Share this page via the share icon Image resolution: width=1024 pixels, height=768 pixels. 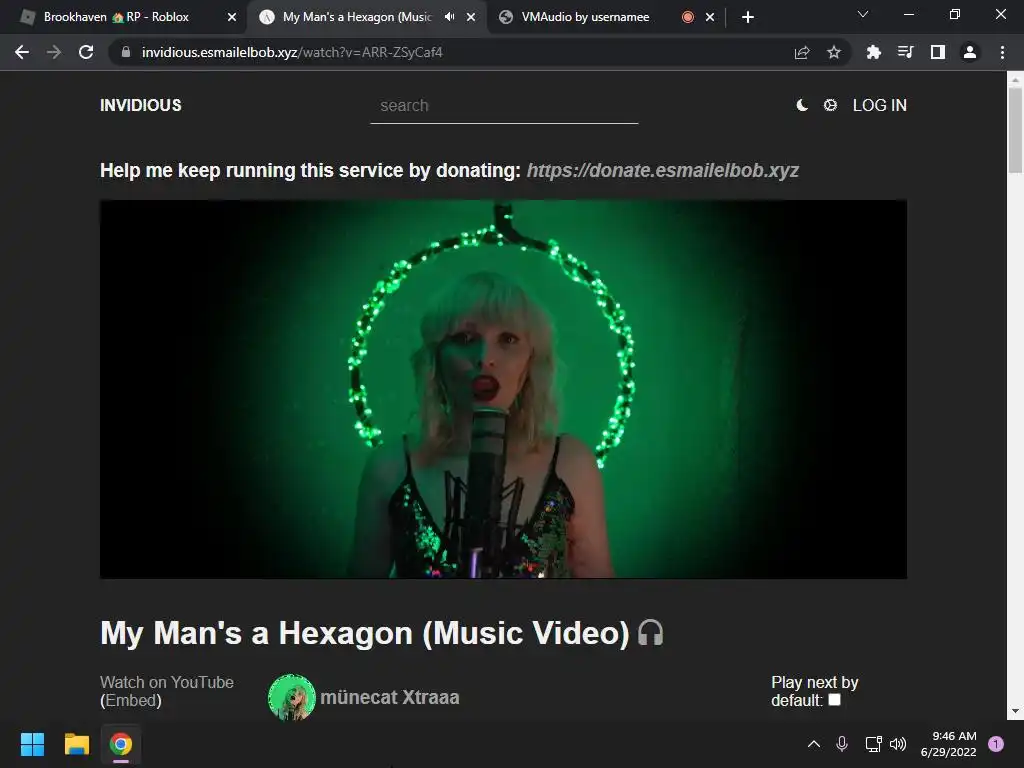(x=802, y=52)
